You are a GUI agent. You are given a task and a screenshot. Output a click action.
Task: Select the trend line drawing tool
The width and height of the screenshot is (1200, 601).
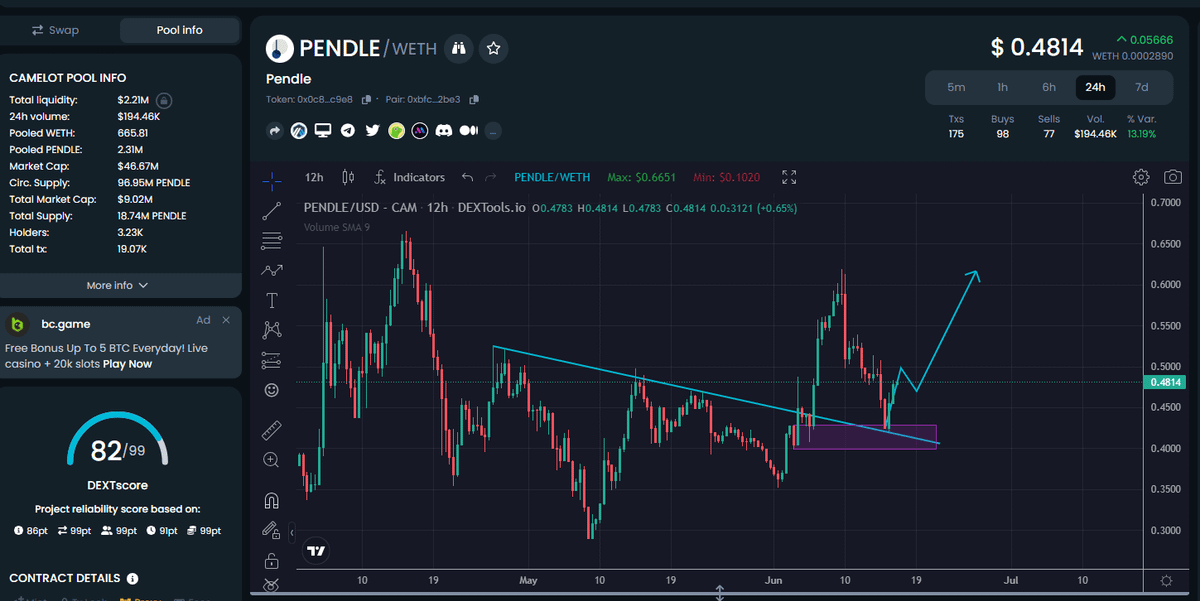[271, 211]
